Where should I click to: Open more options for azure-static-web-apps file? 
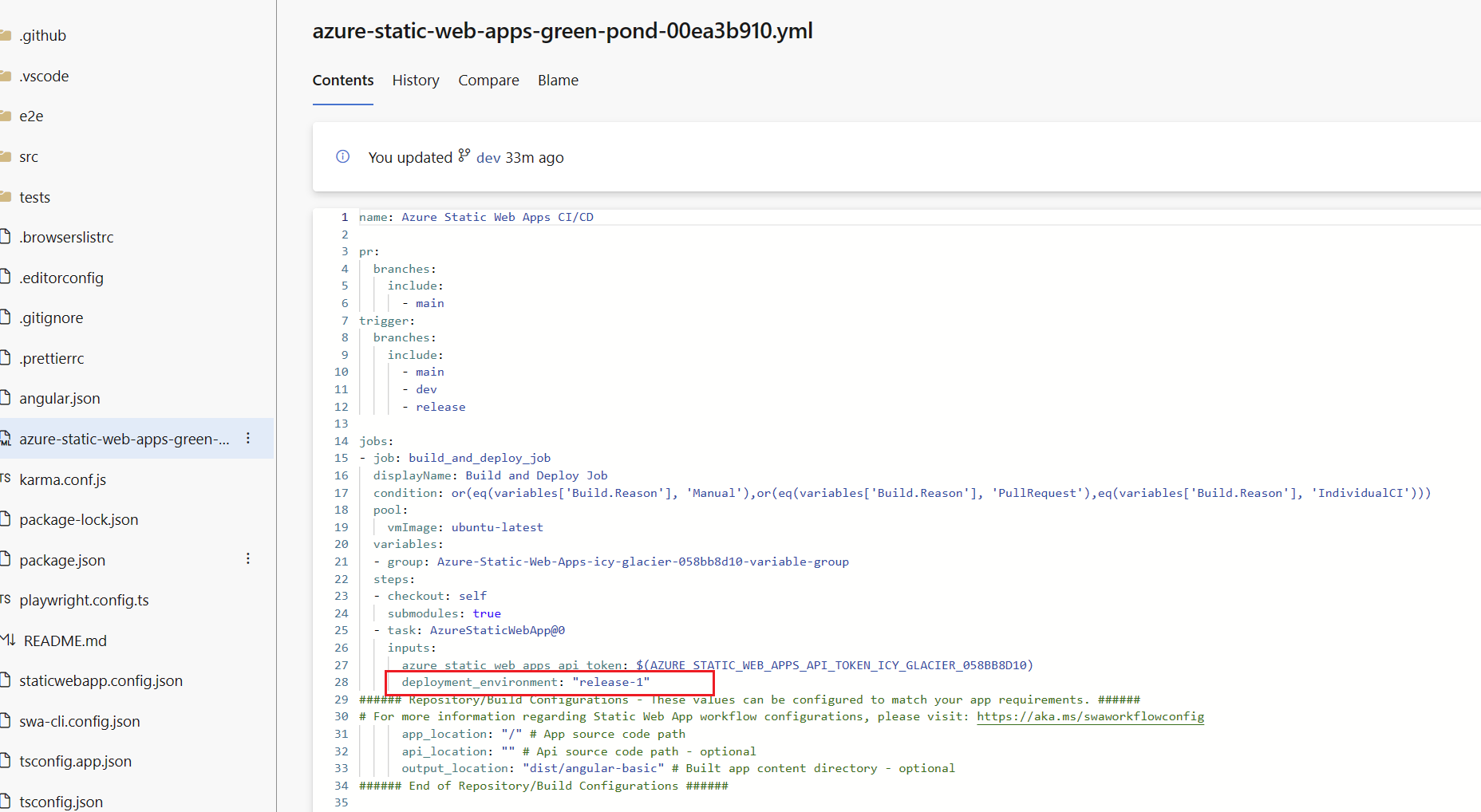pos(248,438)
